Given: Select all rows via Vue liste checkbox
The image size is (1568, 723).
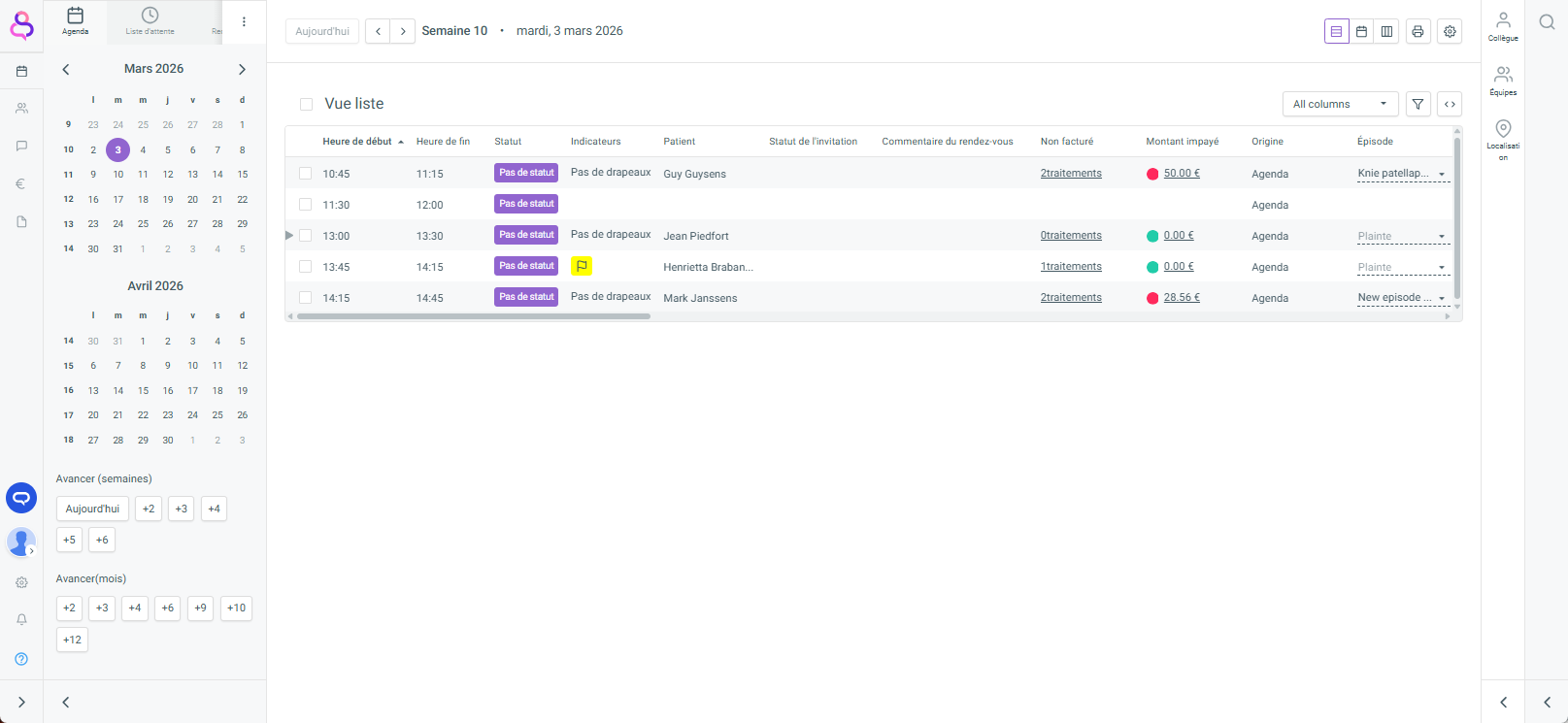Looking at the screenshot, I should [307, 104].
